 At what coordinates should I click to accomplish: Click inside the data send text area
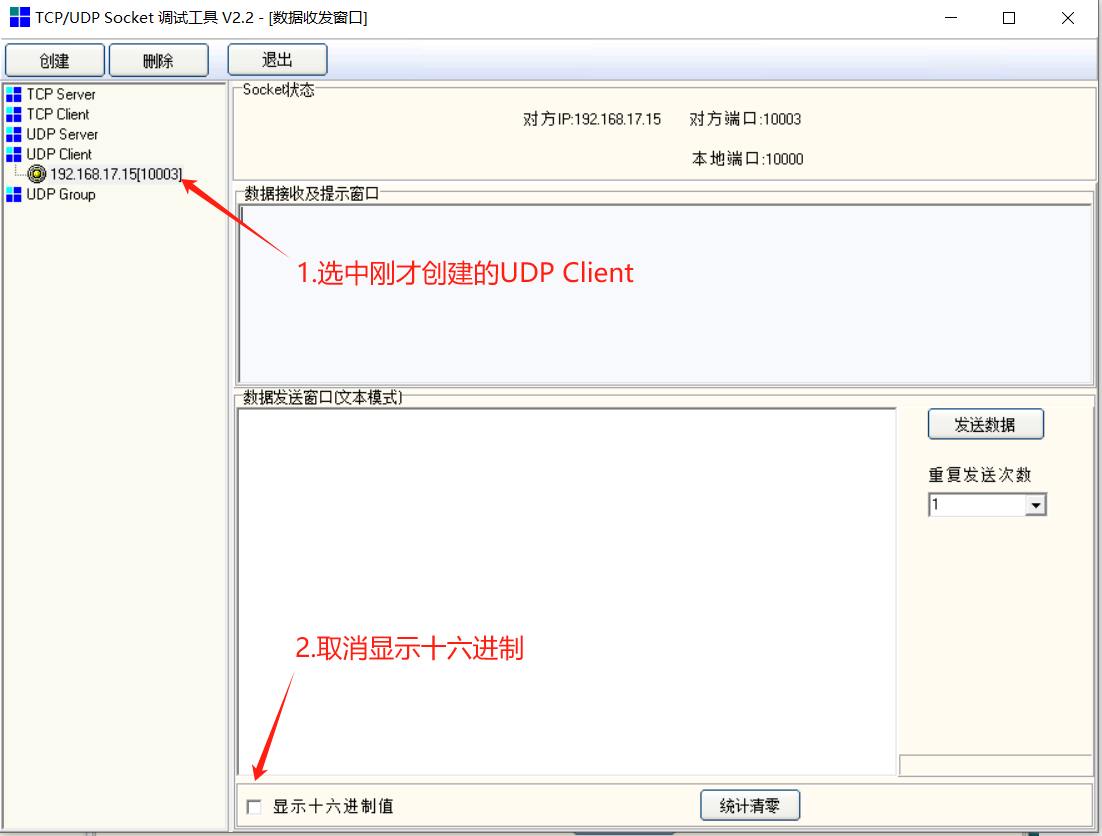click(x=566, y=590)
